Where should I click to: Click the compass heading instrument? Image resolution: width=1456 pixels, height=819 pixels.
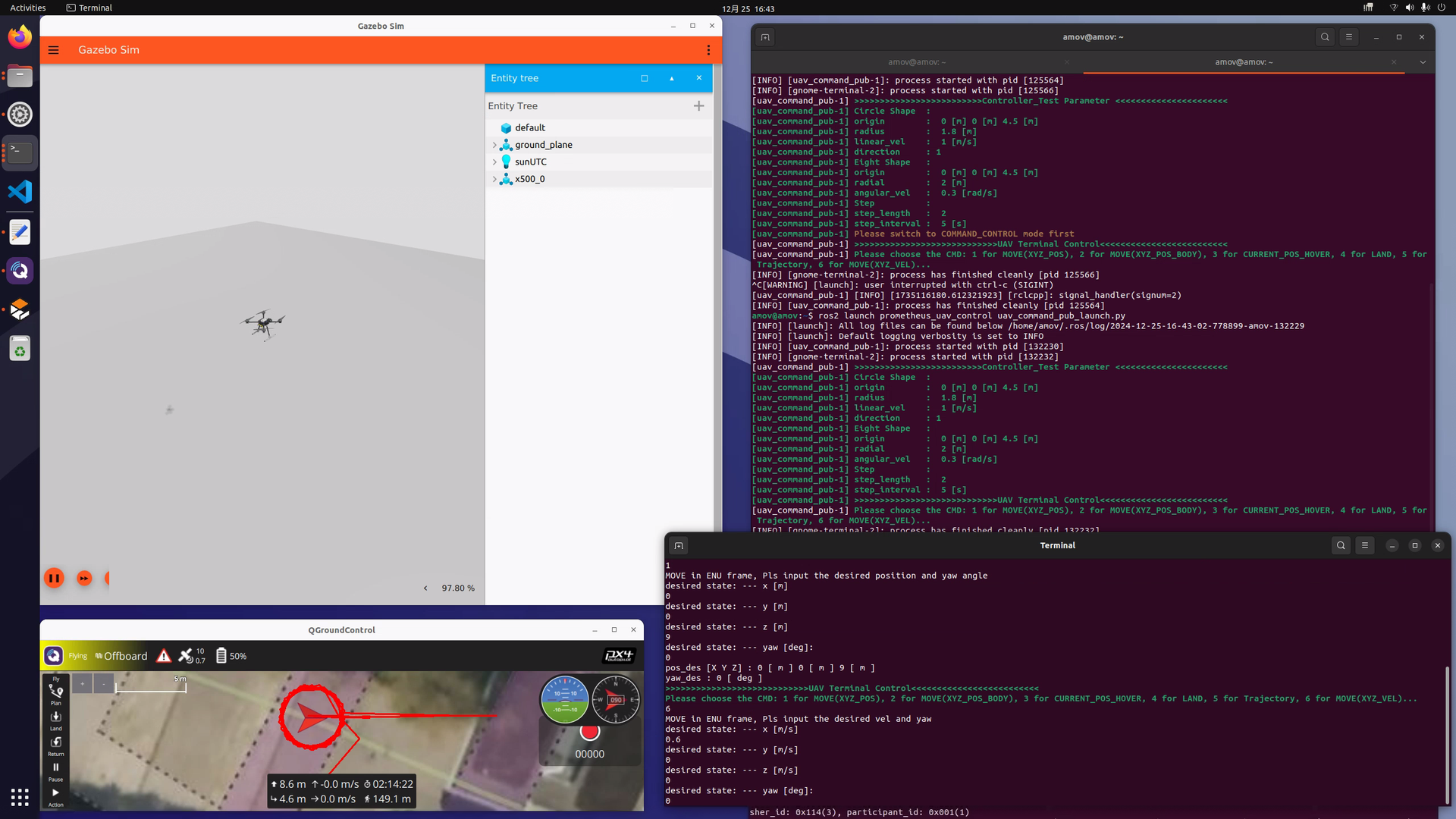click(x=615, y=699)
